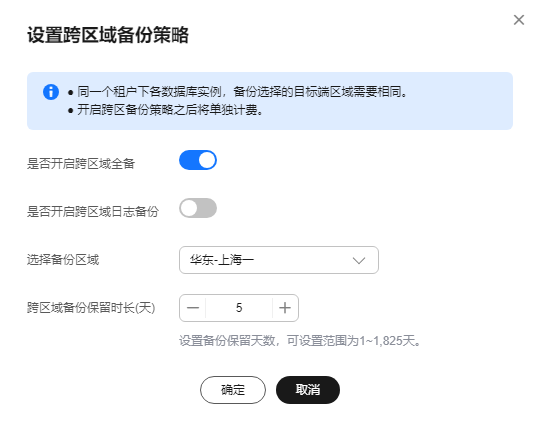Close the 设置跨区域备份策略 dialog

tap(518, 20)
